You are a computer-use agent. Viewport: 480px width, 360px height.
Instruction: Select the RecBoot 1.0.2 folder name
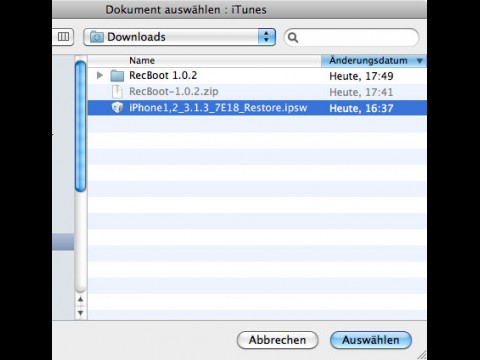[x=163, y=75]
